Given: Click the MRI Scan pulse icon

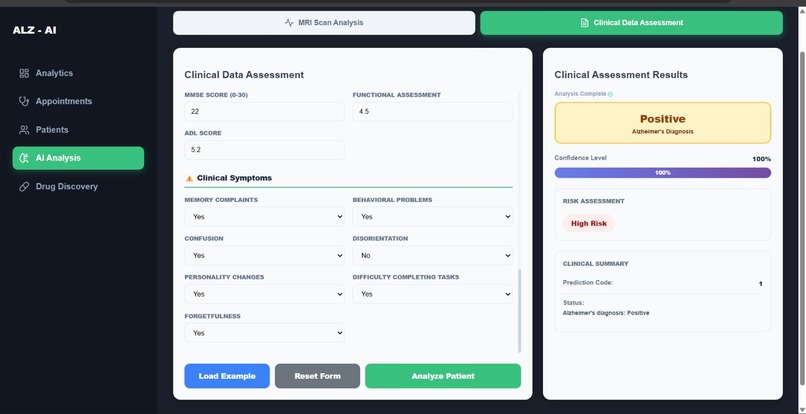Looking at the screenshot, I should coord(289,23).
